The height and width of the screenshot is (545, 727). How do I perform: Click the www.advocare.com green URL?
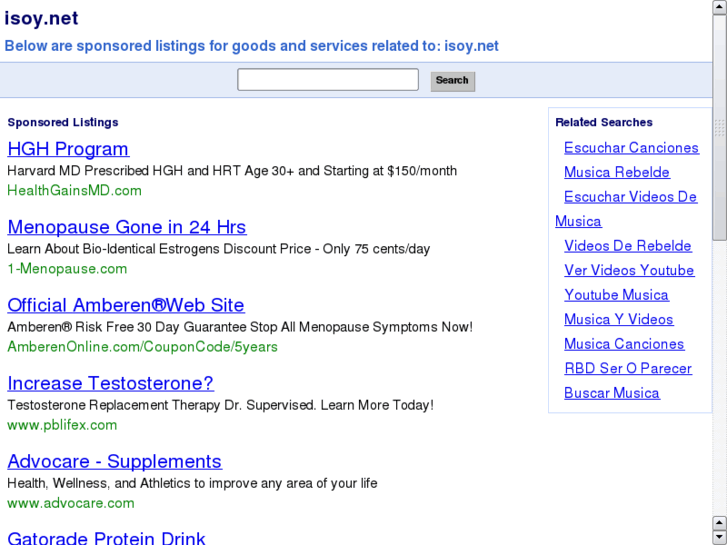click(71, 503)
